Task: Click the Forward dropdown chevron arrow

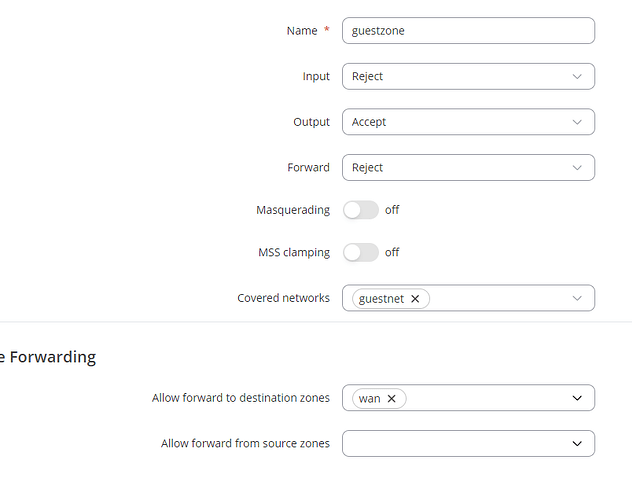Action: (x=577, y=168)
